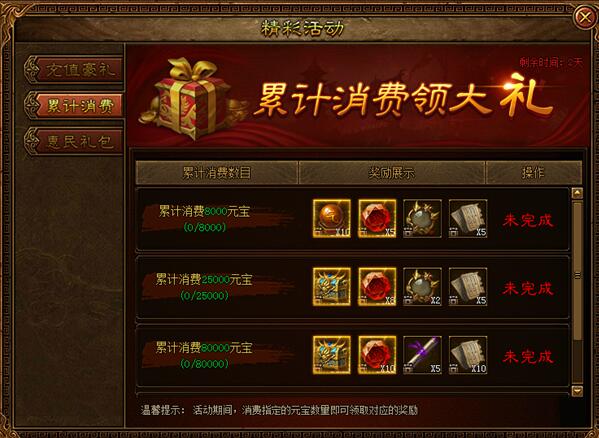
Task: Select the red gem reward in 25000 row
Action: point(377,287)
